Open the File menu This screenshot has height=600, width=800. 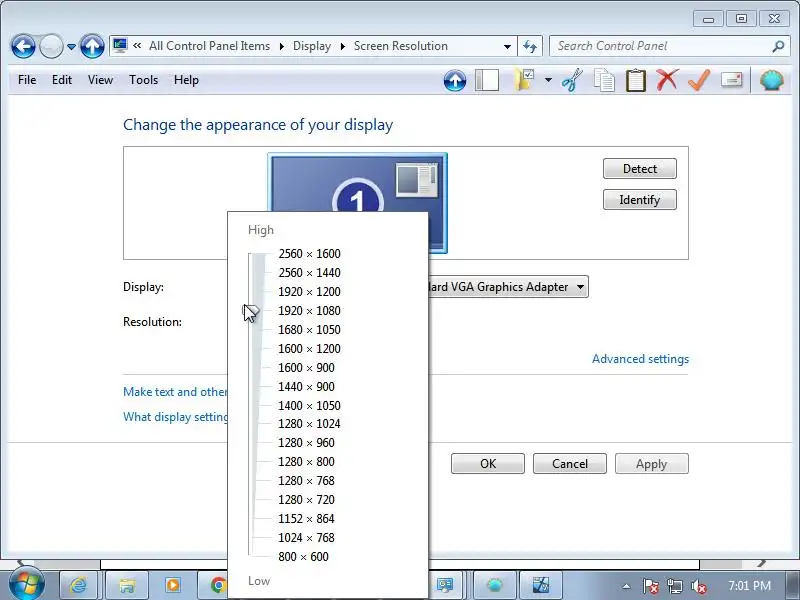(x=27, y=80)
